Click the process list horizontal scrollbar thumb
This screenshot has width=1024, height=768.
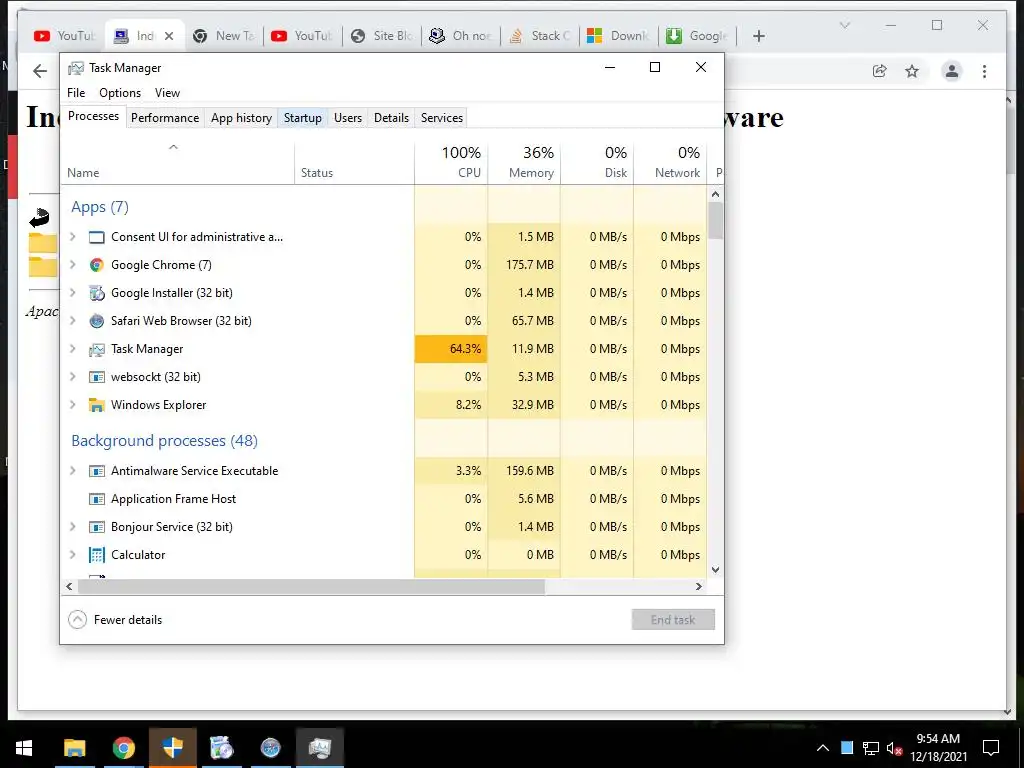[x=312, y=586]
